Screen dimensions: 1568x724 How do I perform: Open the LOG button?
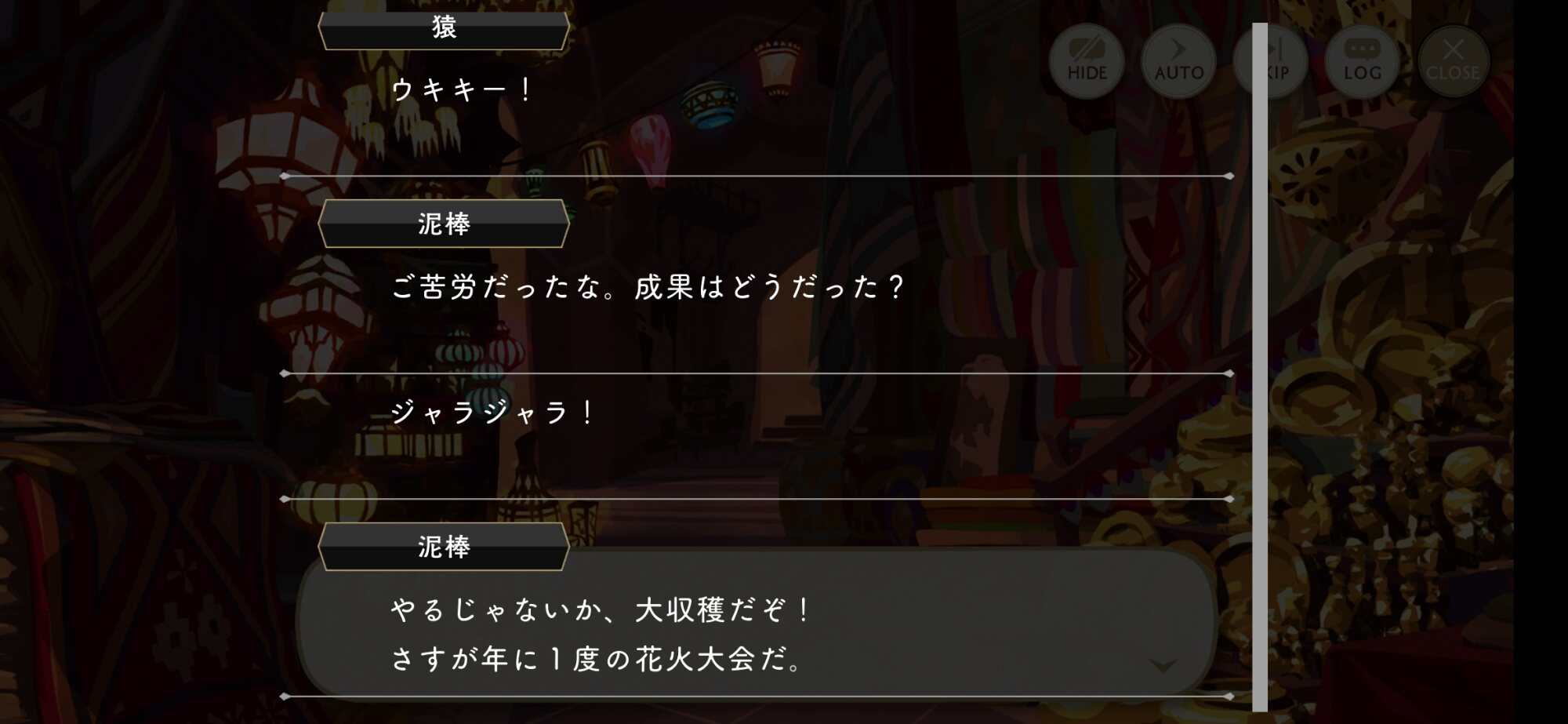(1362, 60)
